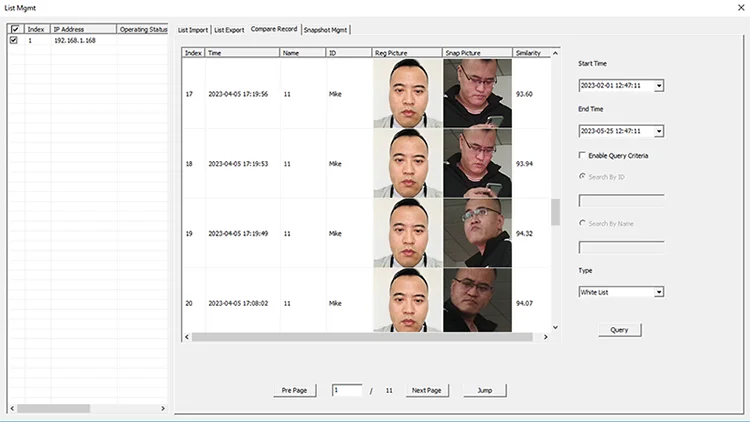
Task: Click the Similarity column header
Action: (x=528, y=52)
